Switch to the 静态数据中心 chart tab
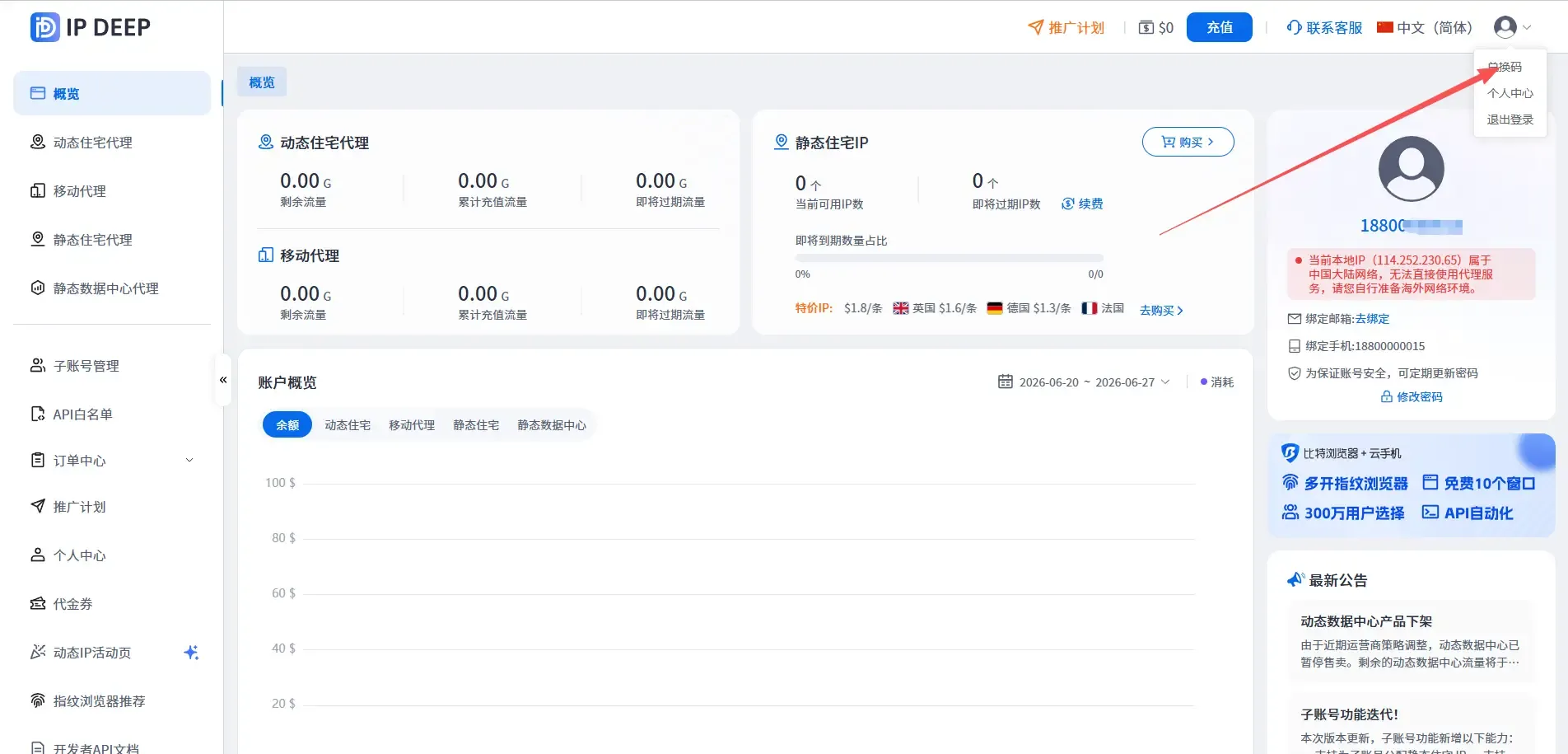The height and width of the screenshot is (754, 1568). [552, 425]
